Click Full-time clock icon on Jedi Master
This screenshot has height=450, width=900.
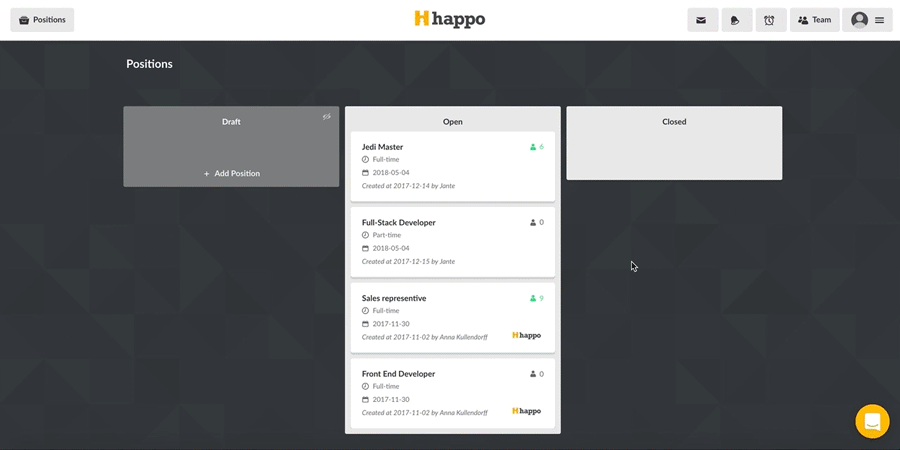click(365, 160)
